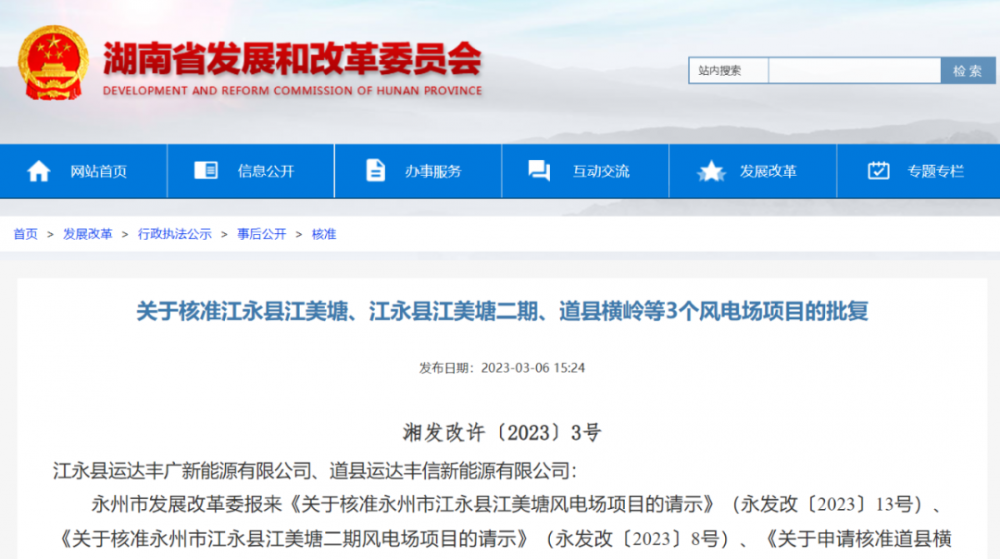Click the 专题专栏 calendar icon
Image resolution: width=1000 pixels, height=559 pixels.
(878, 170)
